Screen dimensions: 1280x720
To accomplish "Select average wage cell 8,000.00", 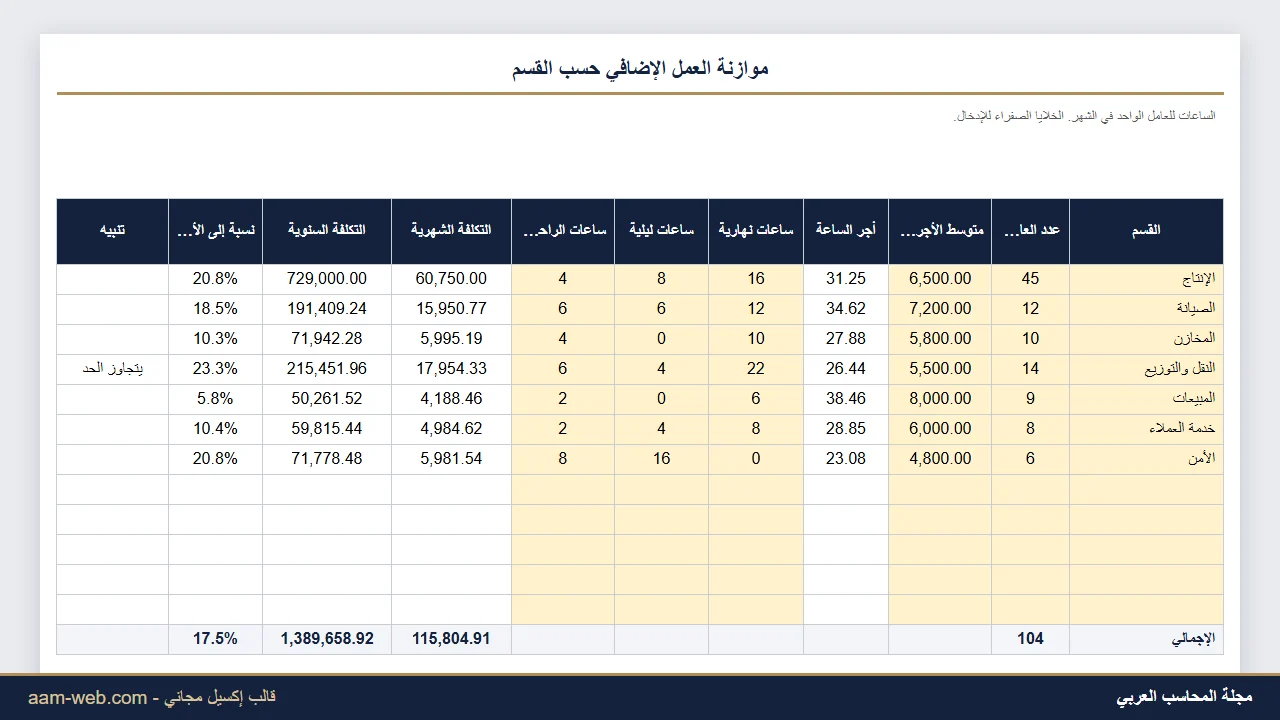I will click(x=940, y=399).
